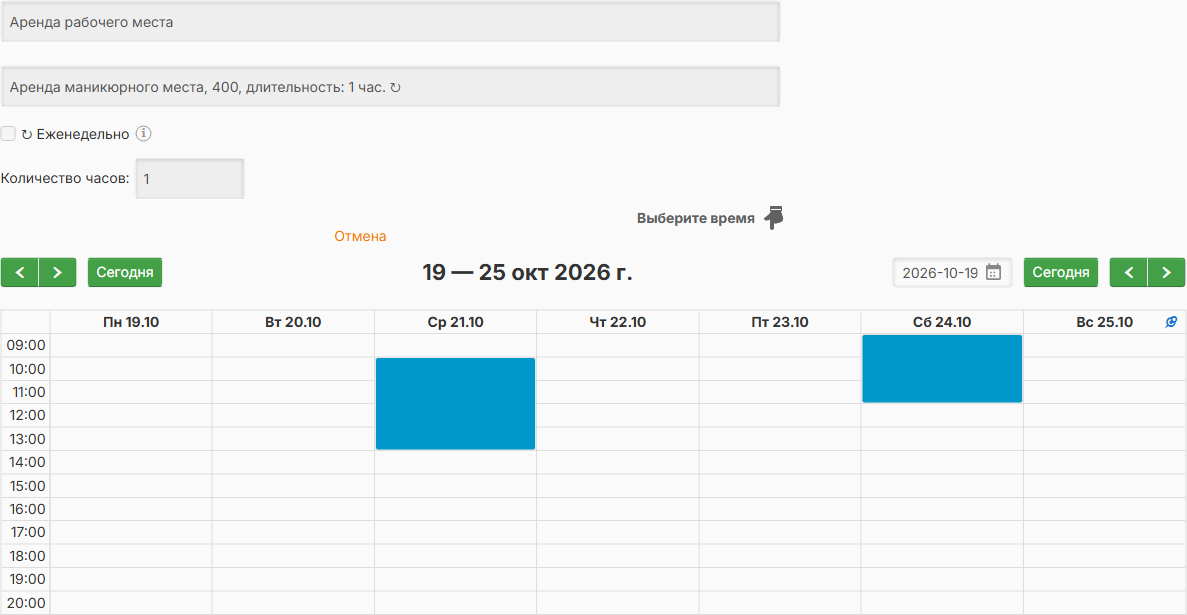Go to next week using left-side arrow
Image resolution: width=1187 pixels, height=615 pixels.
(58, 273)
